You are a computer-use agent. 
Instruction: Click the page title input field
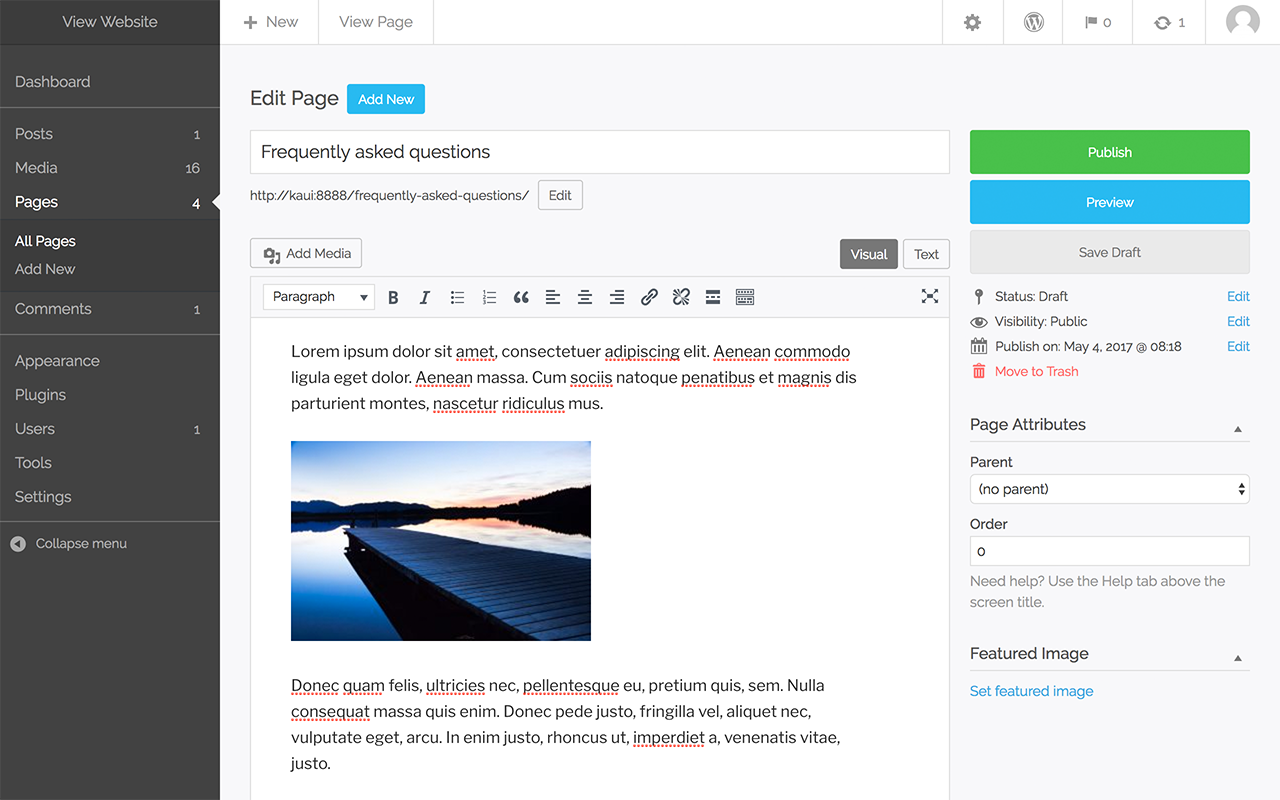(599, 152)
